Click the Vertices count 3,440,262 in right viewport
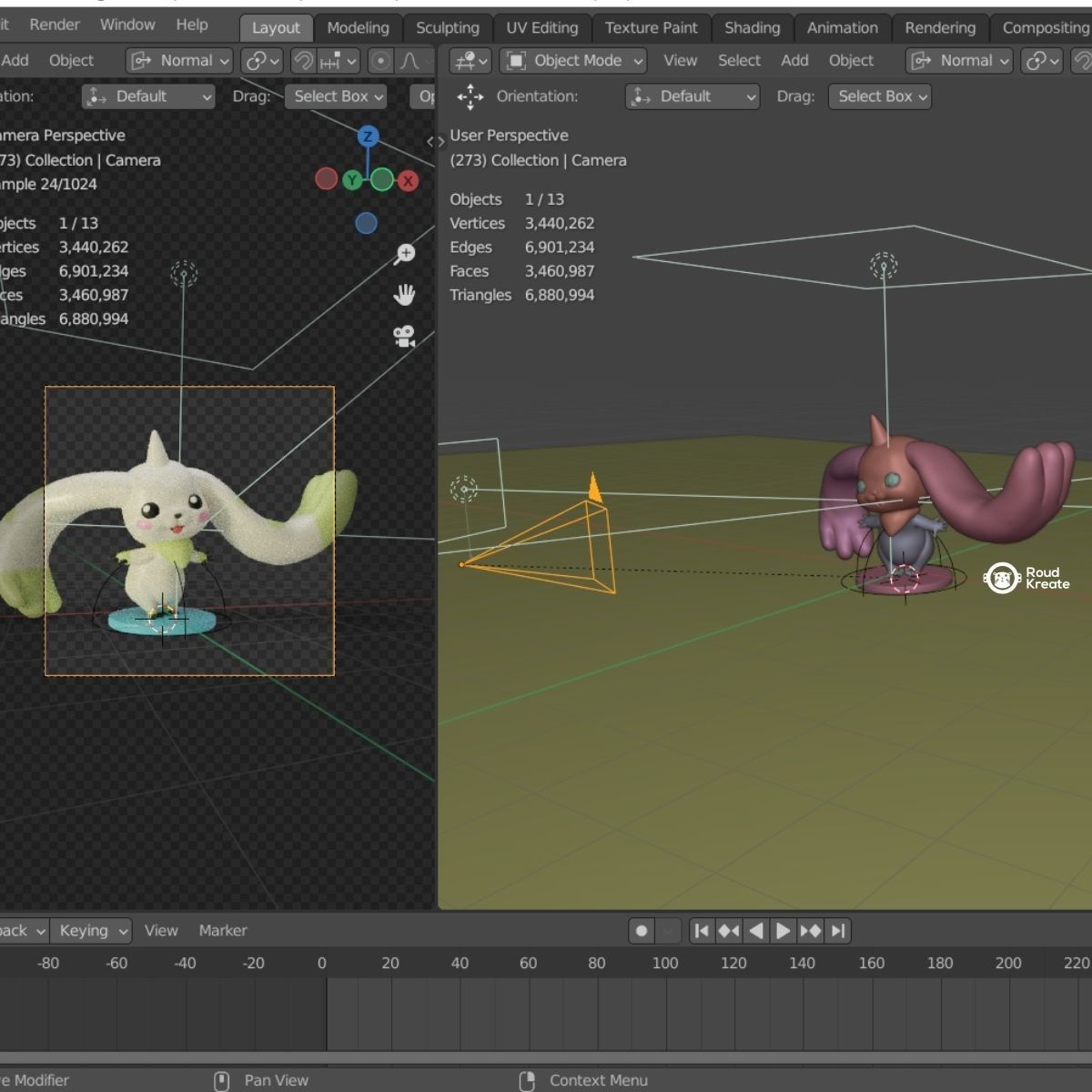The image size is (1092, 1092). (x=560, y=224)
